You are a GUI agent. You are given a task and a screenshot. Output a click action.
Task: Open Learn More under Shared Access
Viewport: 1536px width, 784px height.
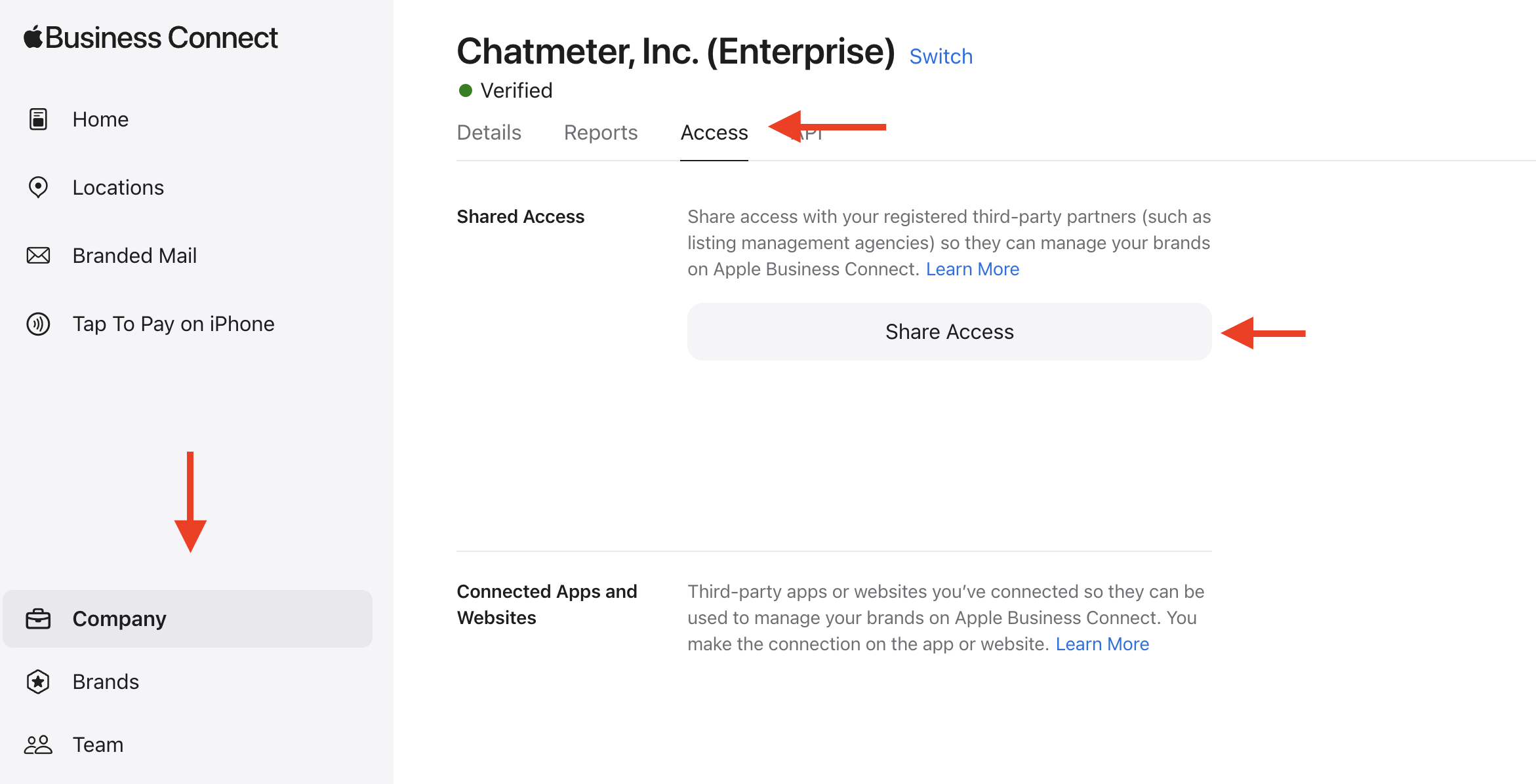tap(972, 269)
